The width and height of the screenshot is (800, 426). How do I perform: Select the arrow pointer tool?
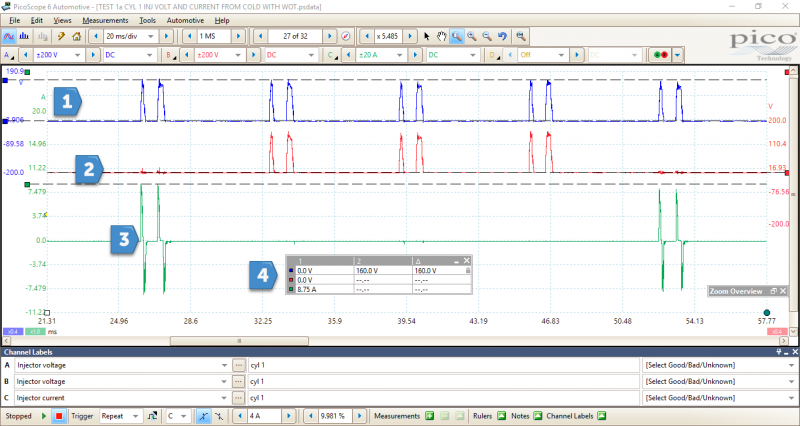click(427, 36)
